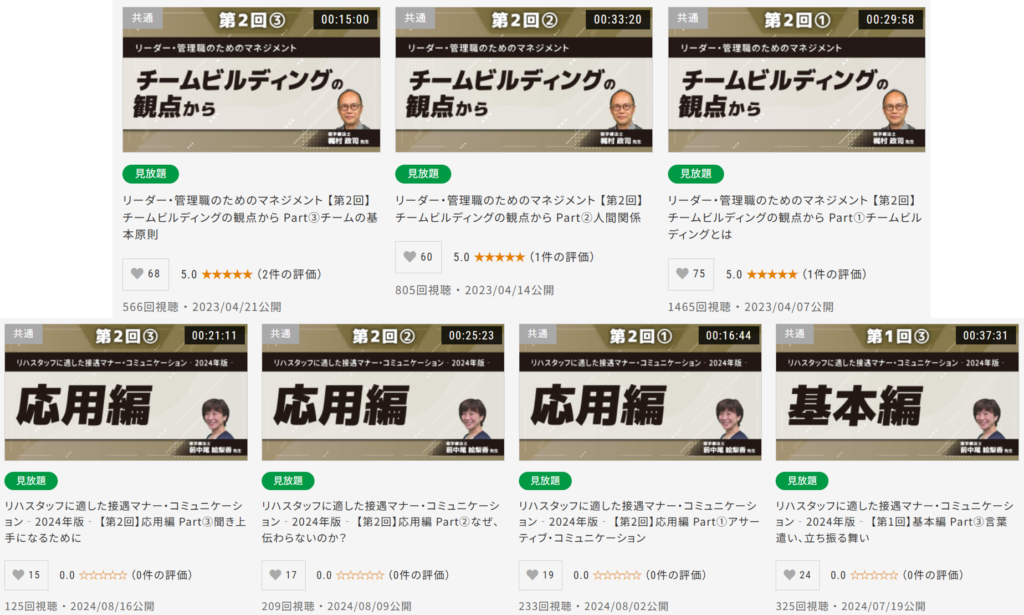
Task: Click the 見放題 badge under チームビルディング 第2回①
Action: [696, 174]
